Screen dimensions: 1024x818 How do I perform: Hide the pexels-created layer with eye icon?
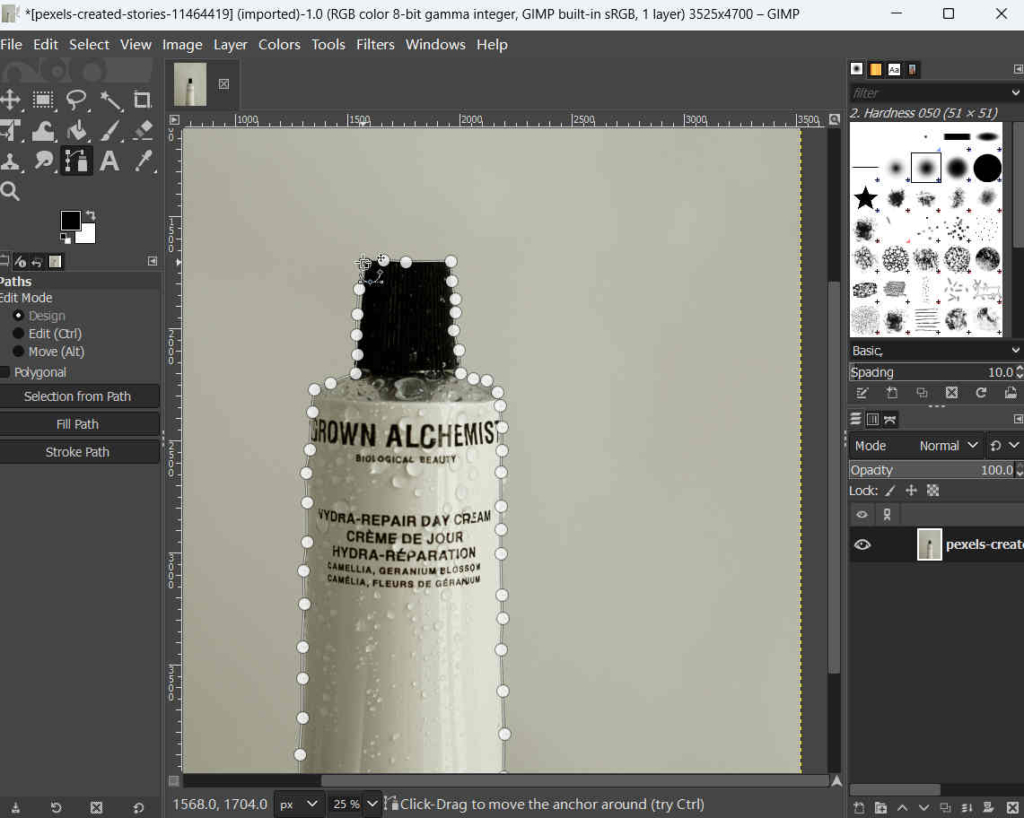point(862,544)
